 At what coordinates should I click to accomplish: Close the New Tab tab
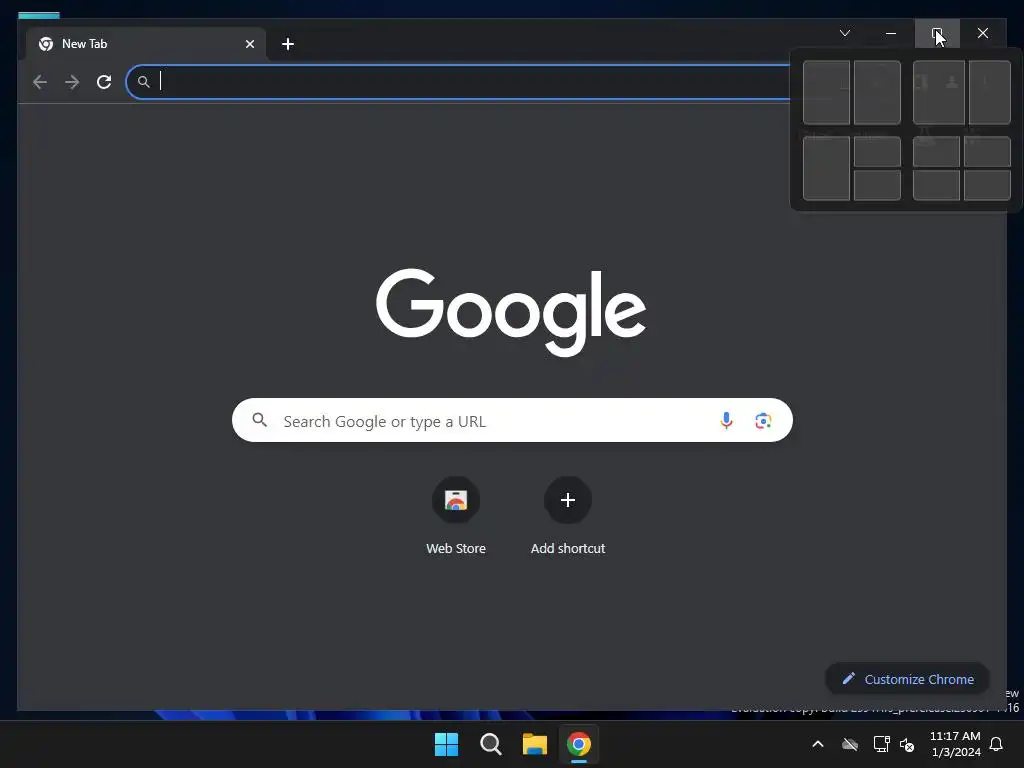tap(249, 44)
